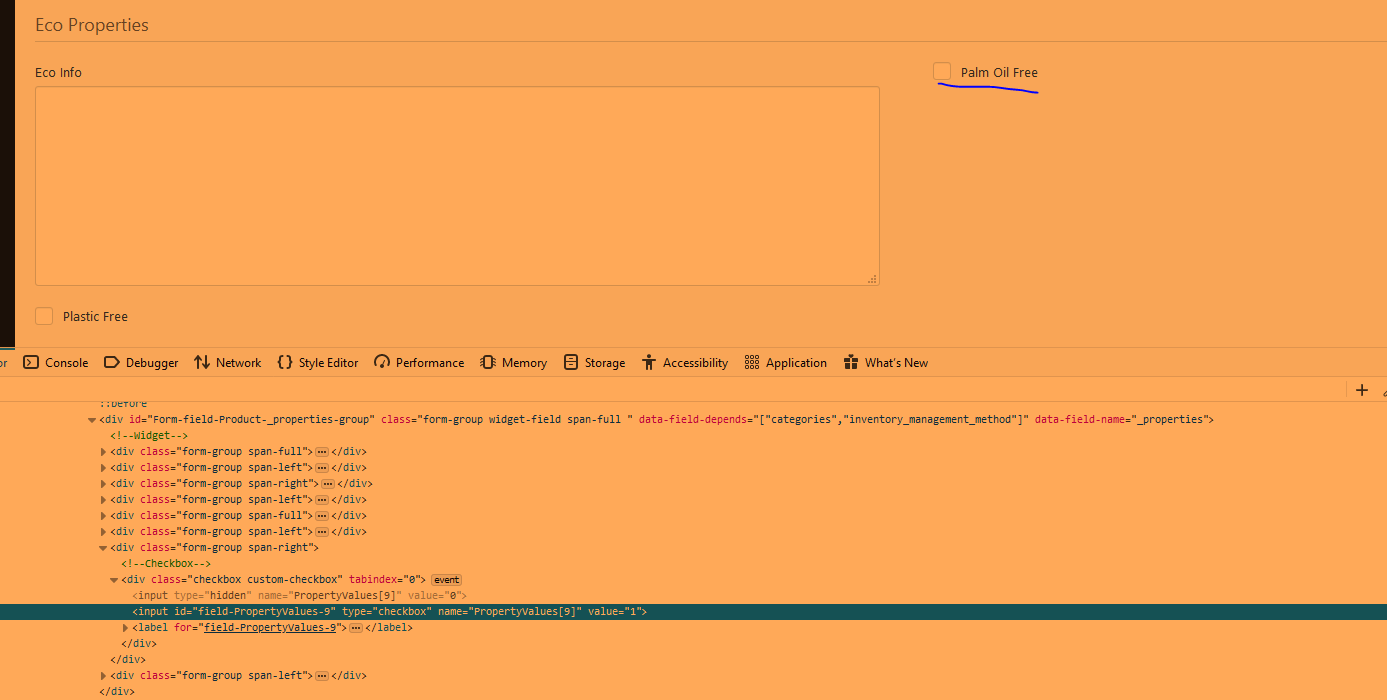Open the Memory panel
The width and height of the screenshot is (1387, 700).
pos(512,362)
